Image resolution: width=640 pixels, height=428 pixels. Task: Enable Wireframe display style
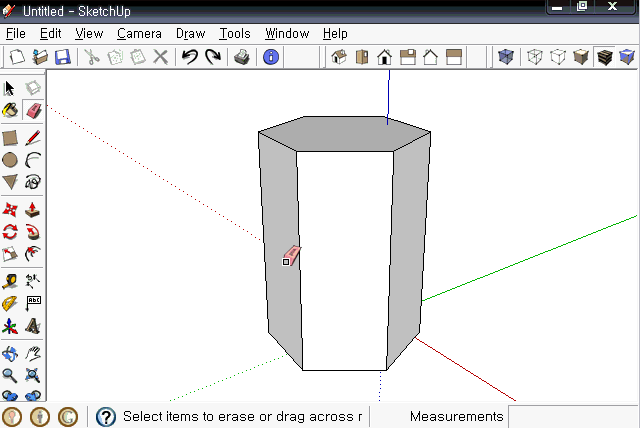click(534, 57)
